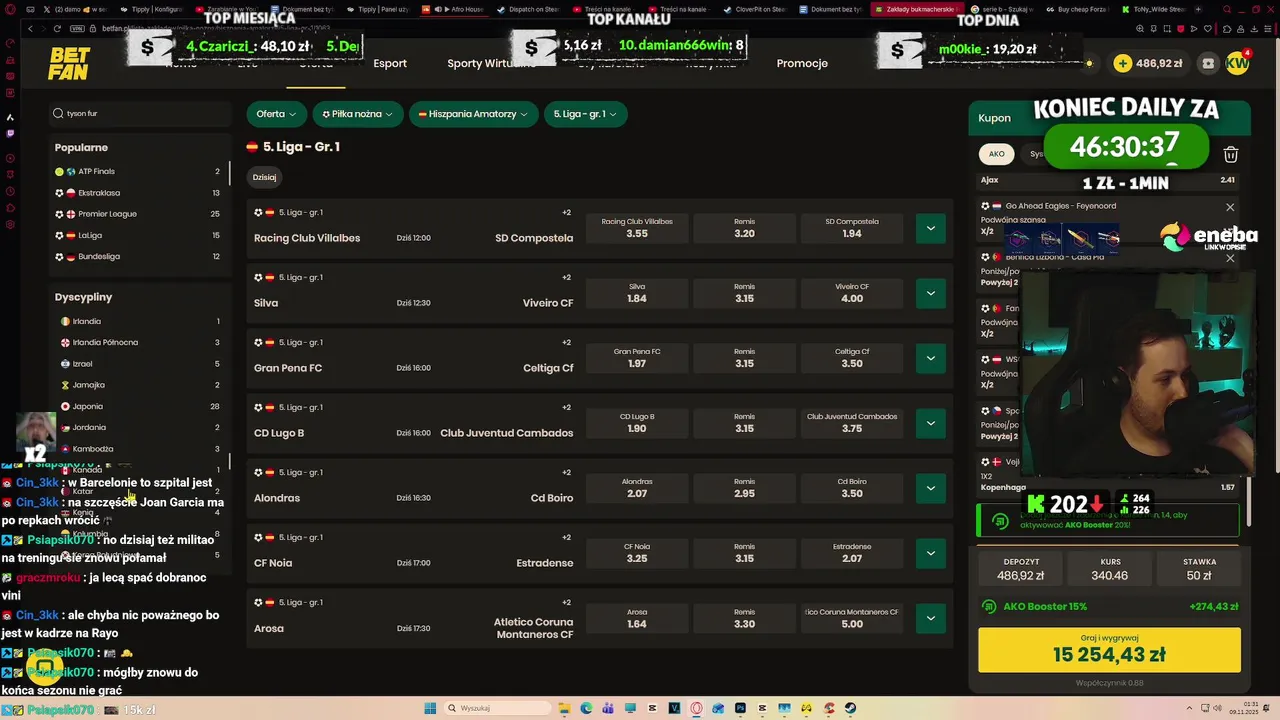Remove Go Ahead Eagles - Feyenoord from coupon
The width and height of the screenshot is (1280, 720).
[x=1230, y=207]
